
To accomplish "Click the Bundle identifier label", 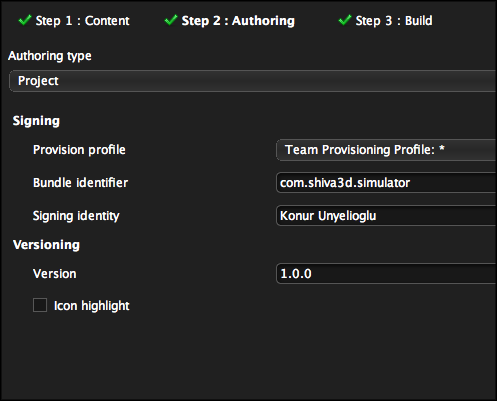I will click(x=80, y=183).
